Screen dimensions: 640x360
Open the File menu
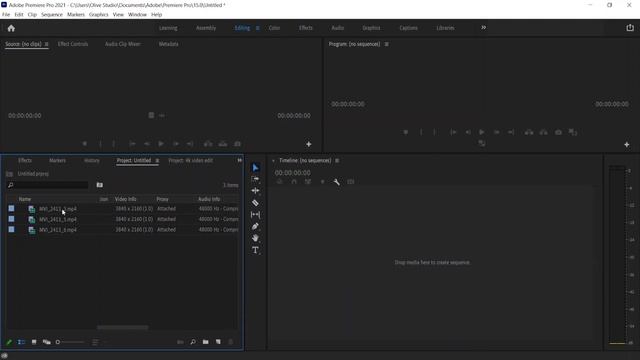(6, 15)
